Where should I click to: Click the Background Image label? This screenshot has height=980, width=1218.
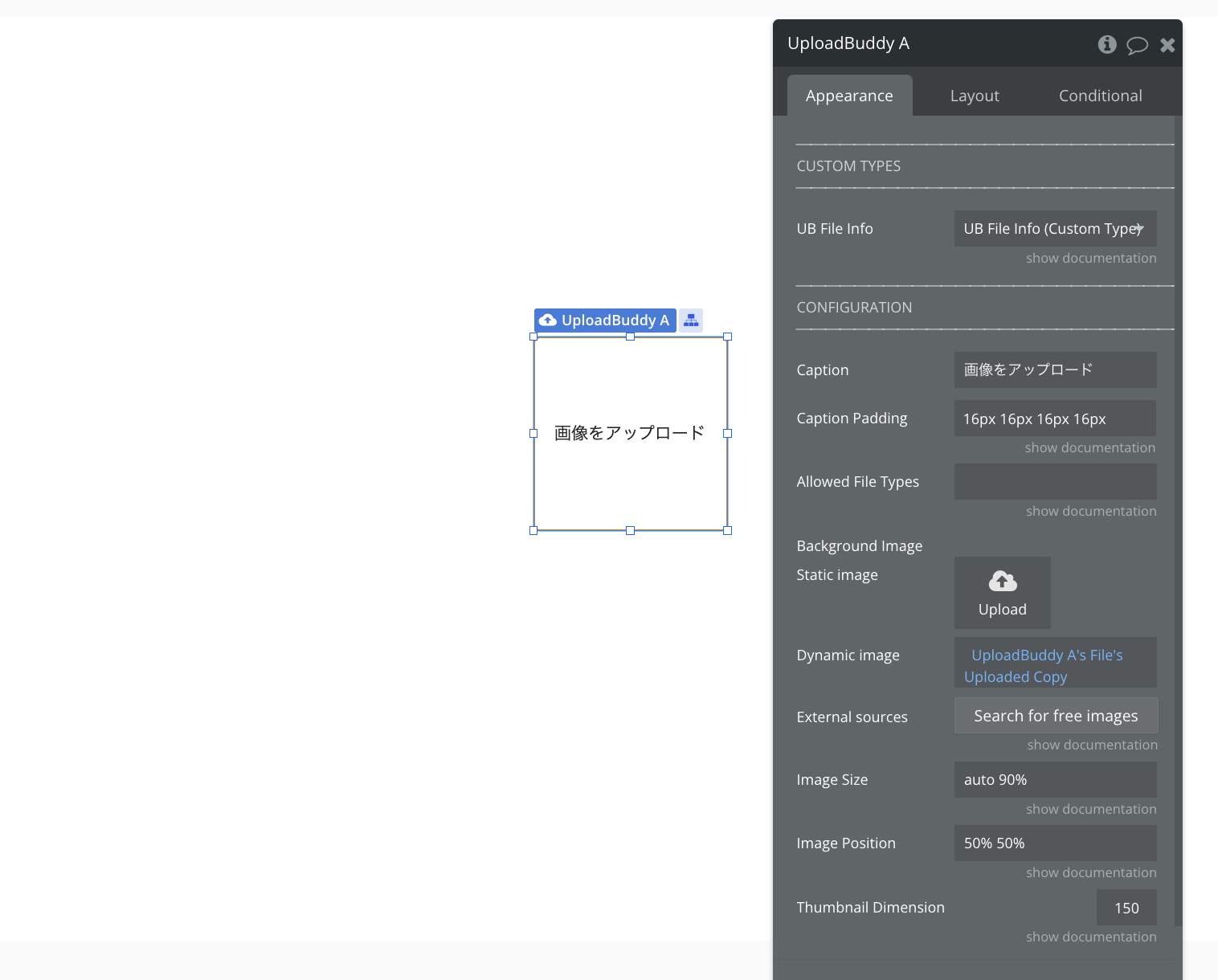(859, 546)
